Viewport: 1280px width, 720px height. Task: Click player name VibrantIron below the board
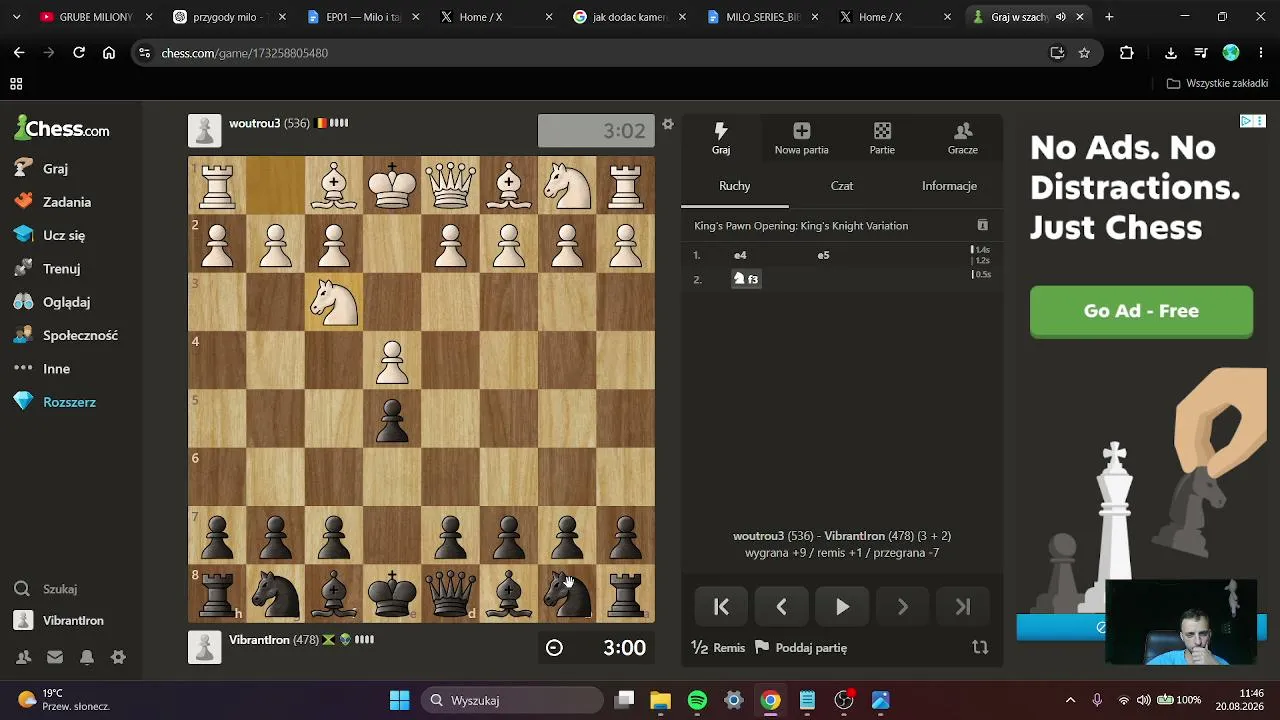(x=259, y=640)
